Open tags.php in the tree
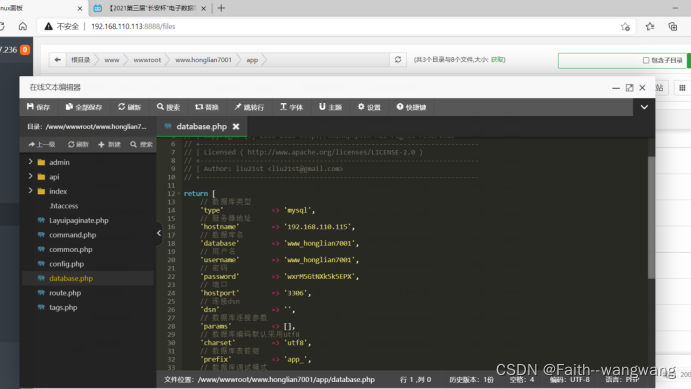Screen dimensions: 691x389 click(63, 307)
